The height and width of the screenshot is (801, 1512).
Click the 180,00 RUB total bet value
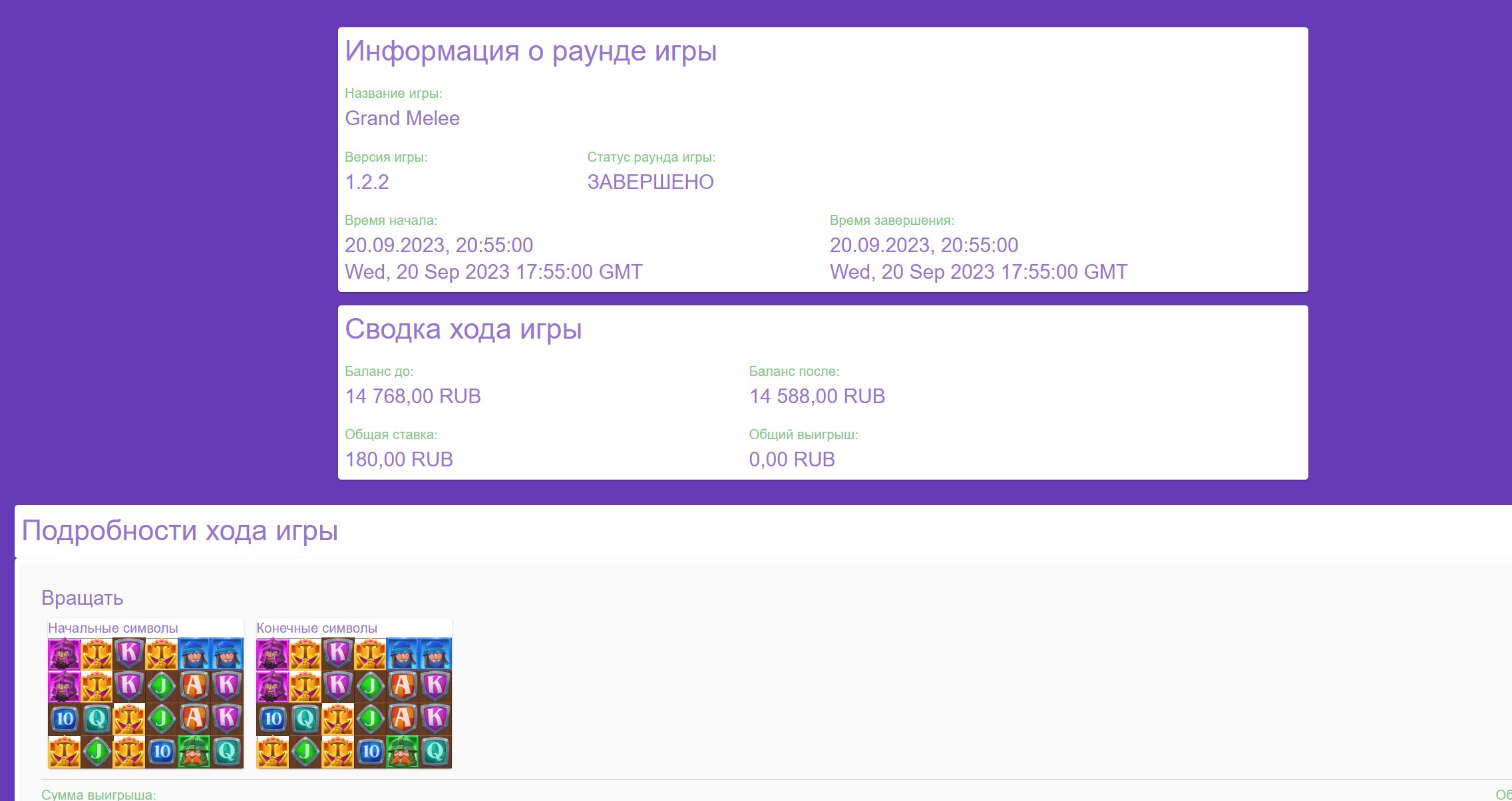(x=399, y=460)
